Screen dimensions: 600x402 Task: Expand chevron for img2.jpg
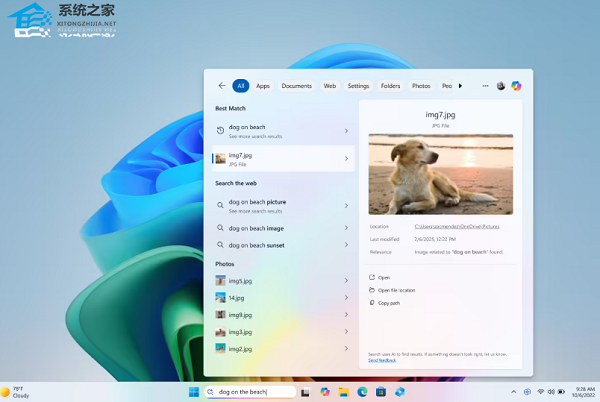pyautogui.click(x=346, y=348)
